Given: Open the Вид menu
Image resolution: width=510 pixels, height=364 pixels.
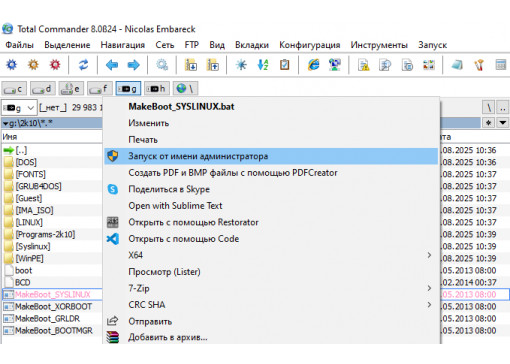Looking at the screenshot, I should click(x=217, y=45).
